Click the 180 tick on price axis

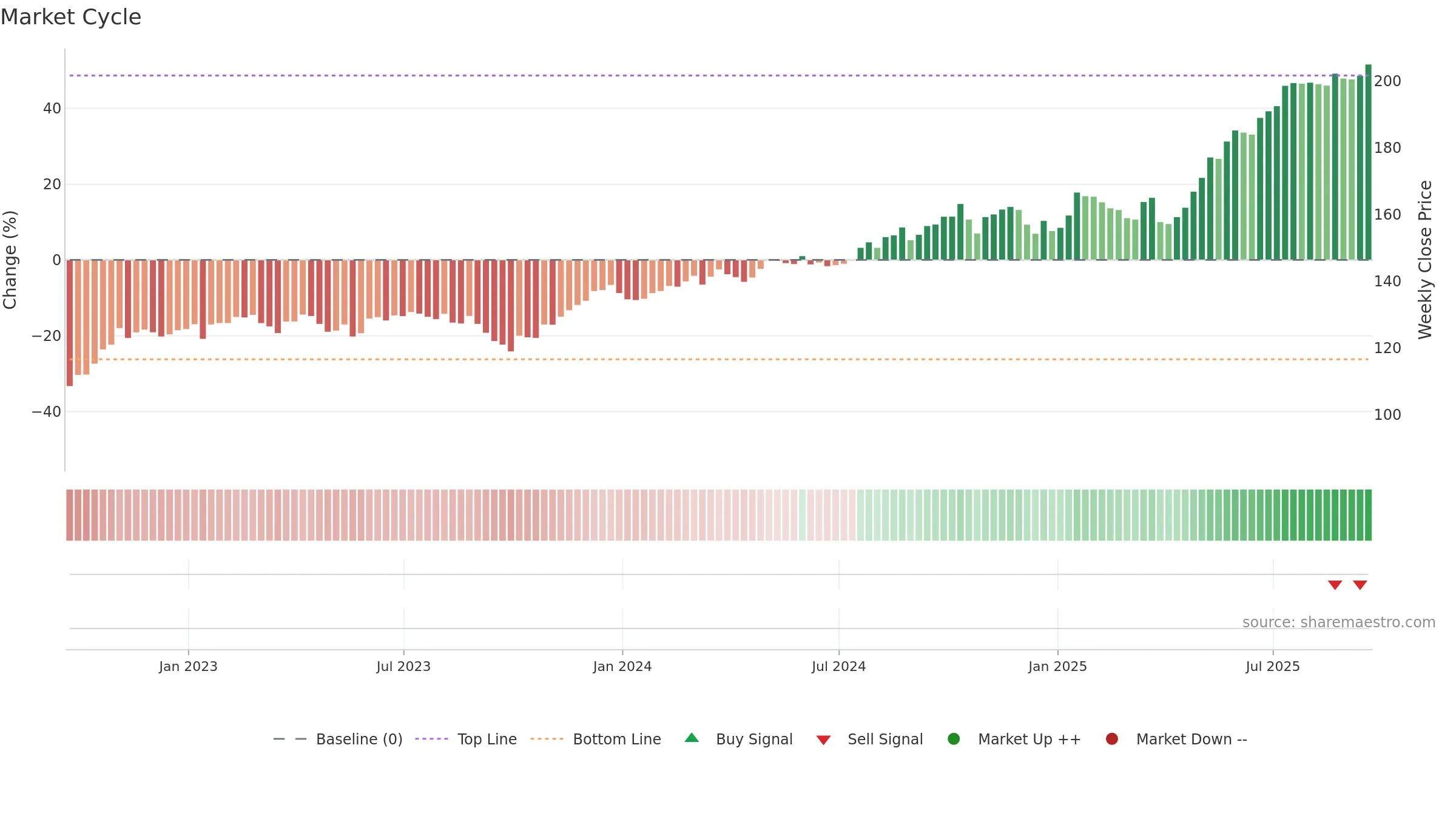[1387, 148]
